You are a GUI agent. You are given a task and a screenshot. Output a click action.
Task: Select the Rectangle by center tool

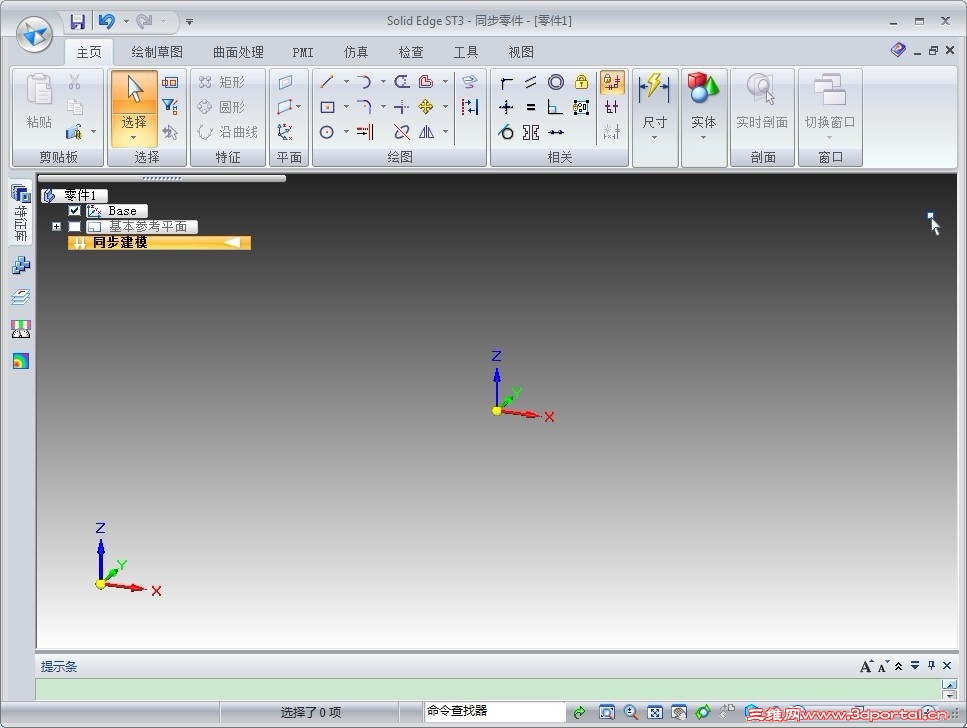click(x=327, y=107)
